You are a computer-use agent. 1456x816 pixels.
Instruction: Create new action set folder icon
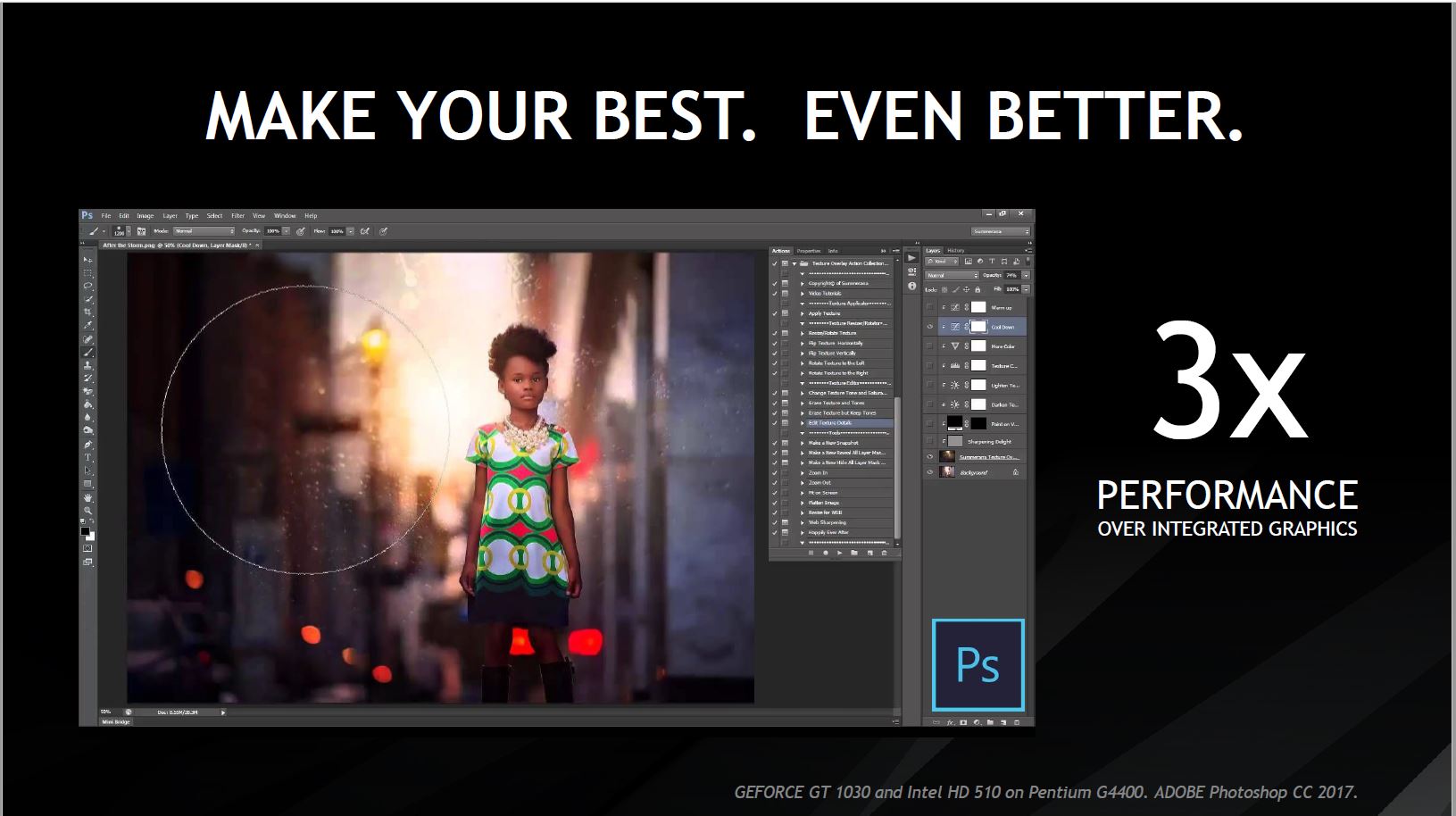[854, 553]
